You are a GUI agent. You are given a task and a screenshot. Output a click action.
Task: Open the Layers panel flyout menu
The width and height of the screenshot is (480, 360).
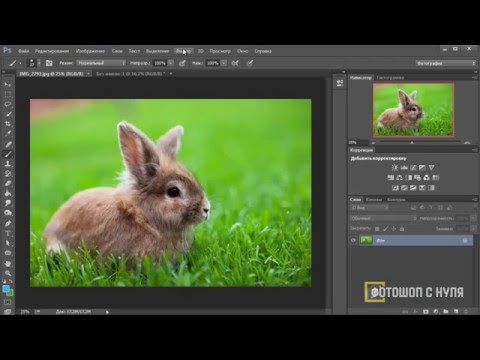474,200
